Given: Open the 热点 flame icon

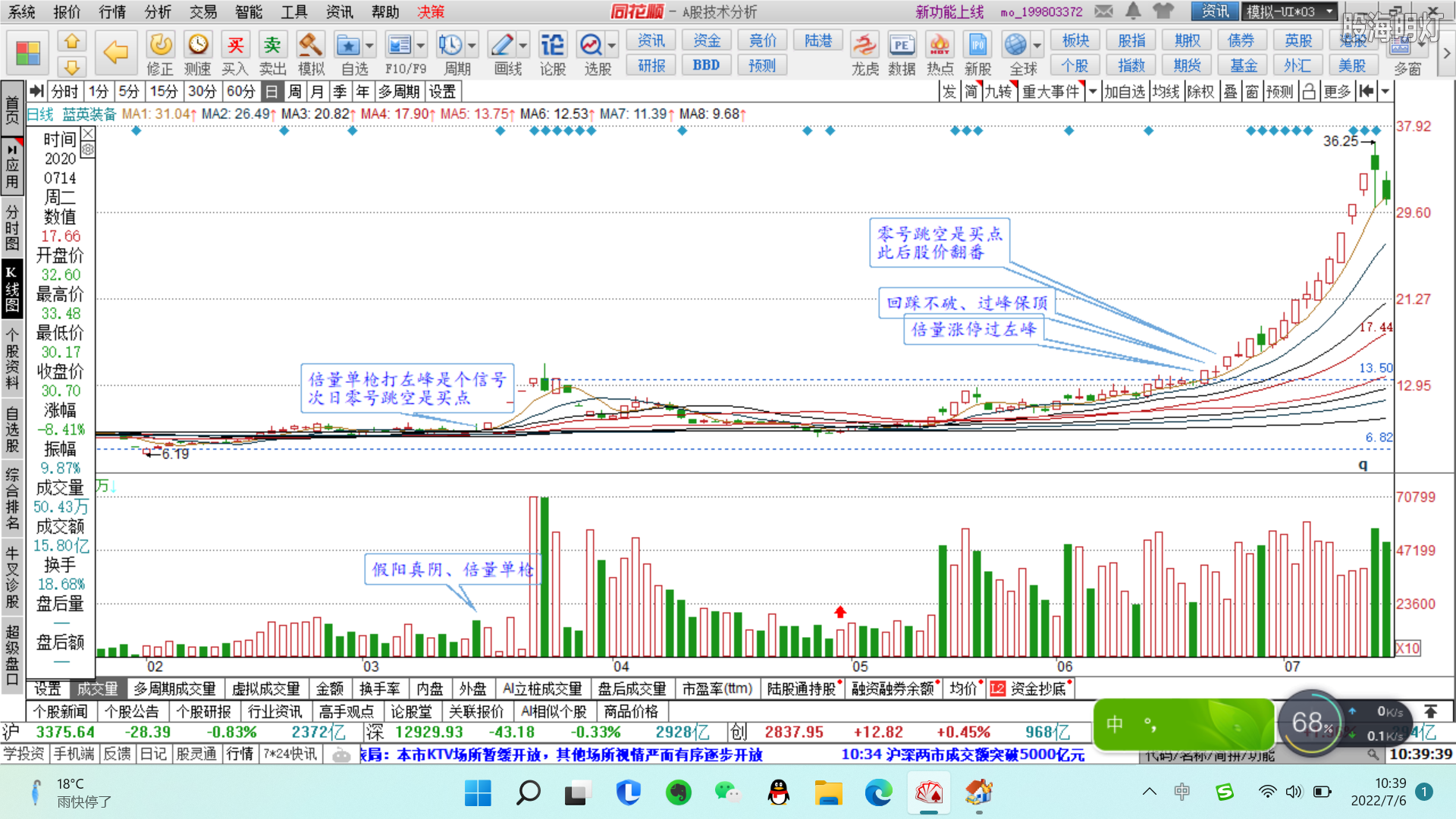Looking at the screenshot, I should (940, 45).
